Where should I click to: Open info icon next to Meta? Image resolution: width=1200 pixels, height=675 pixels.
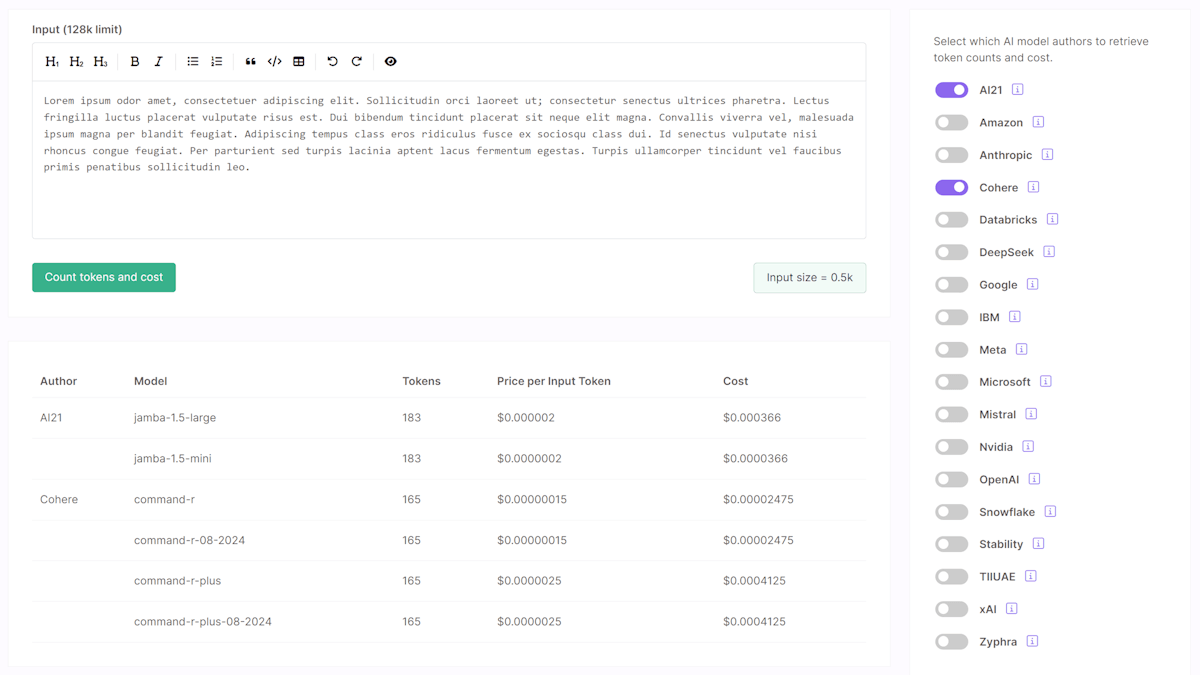point(1021,349)
